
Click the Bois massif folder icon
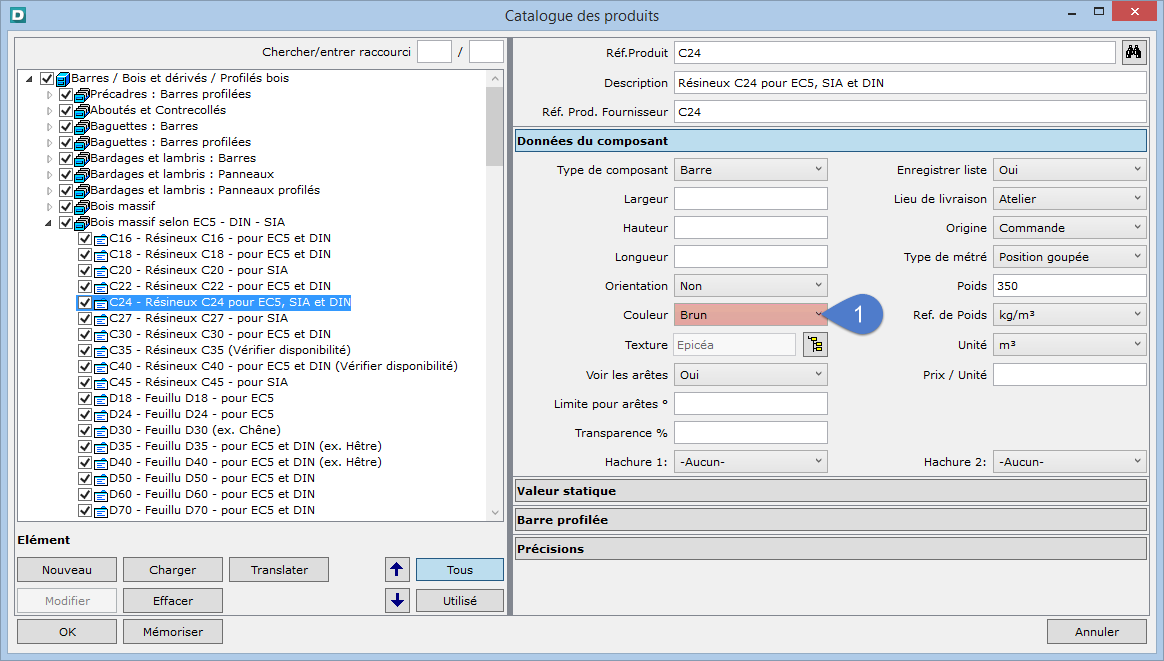coord(82,206)
